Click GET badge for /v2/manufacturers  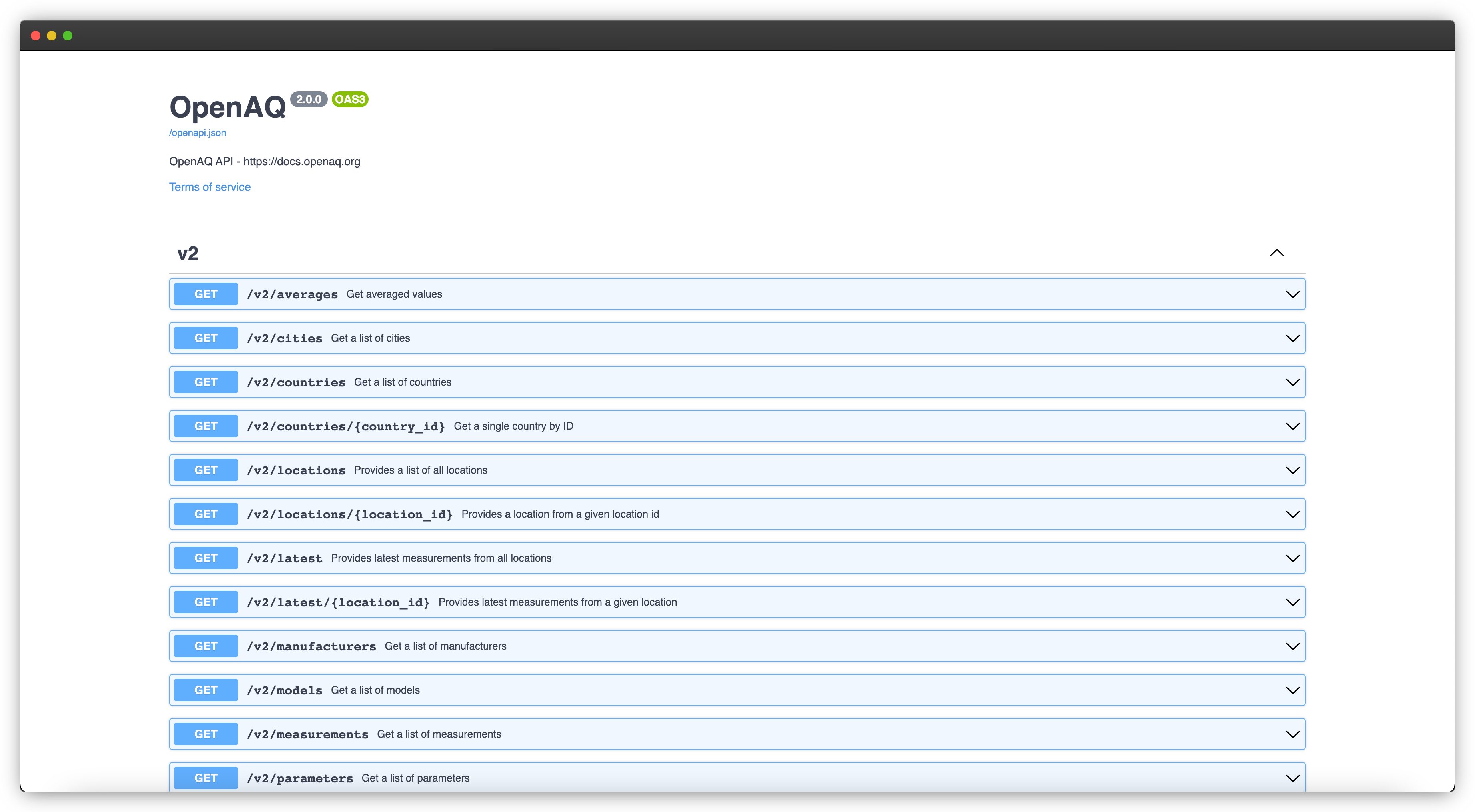click(x=206, y=646)
